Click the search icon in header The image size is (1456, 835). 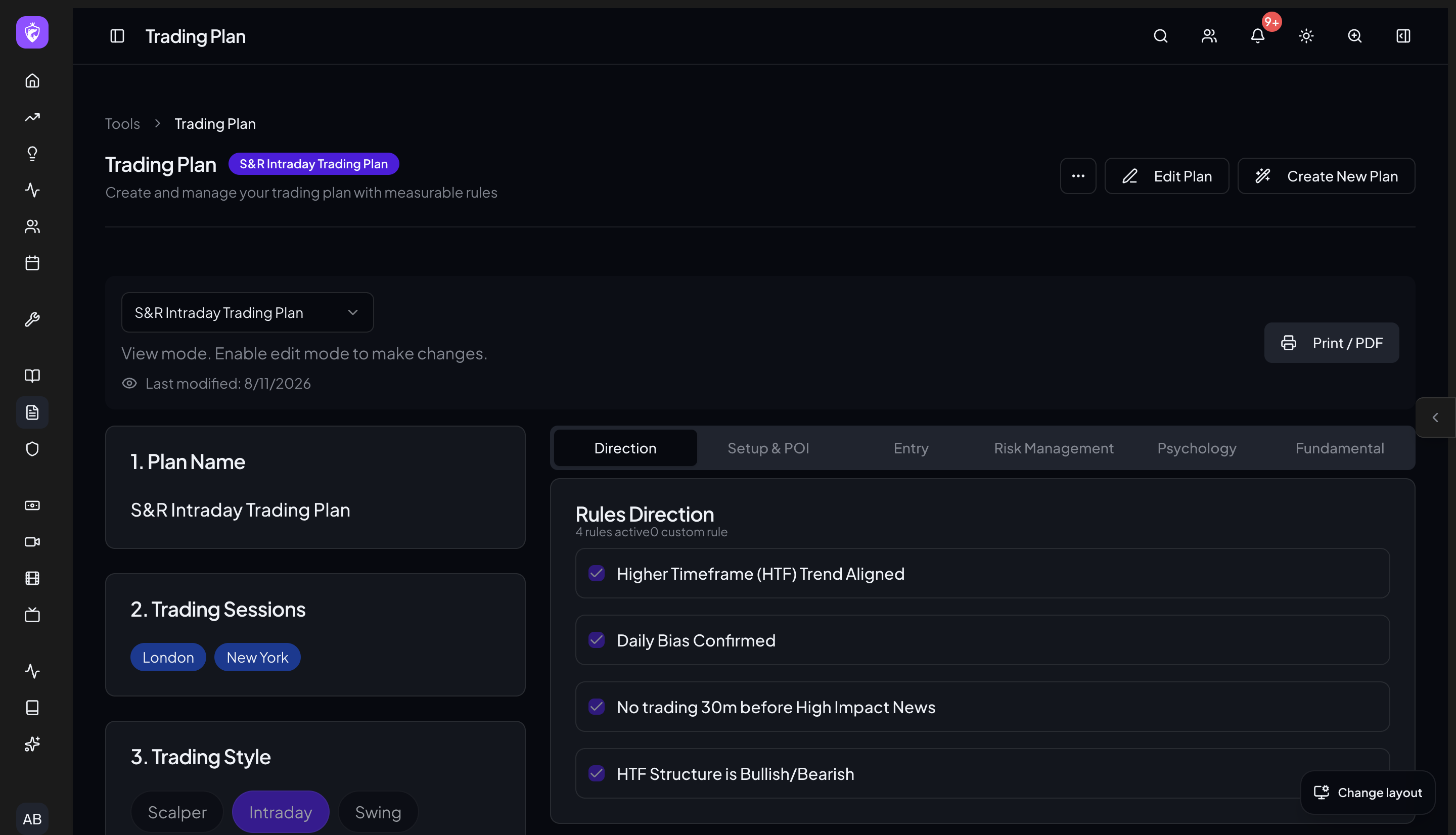click(x=1161, y=36)
